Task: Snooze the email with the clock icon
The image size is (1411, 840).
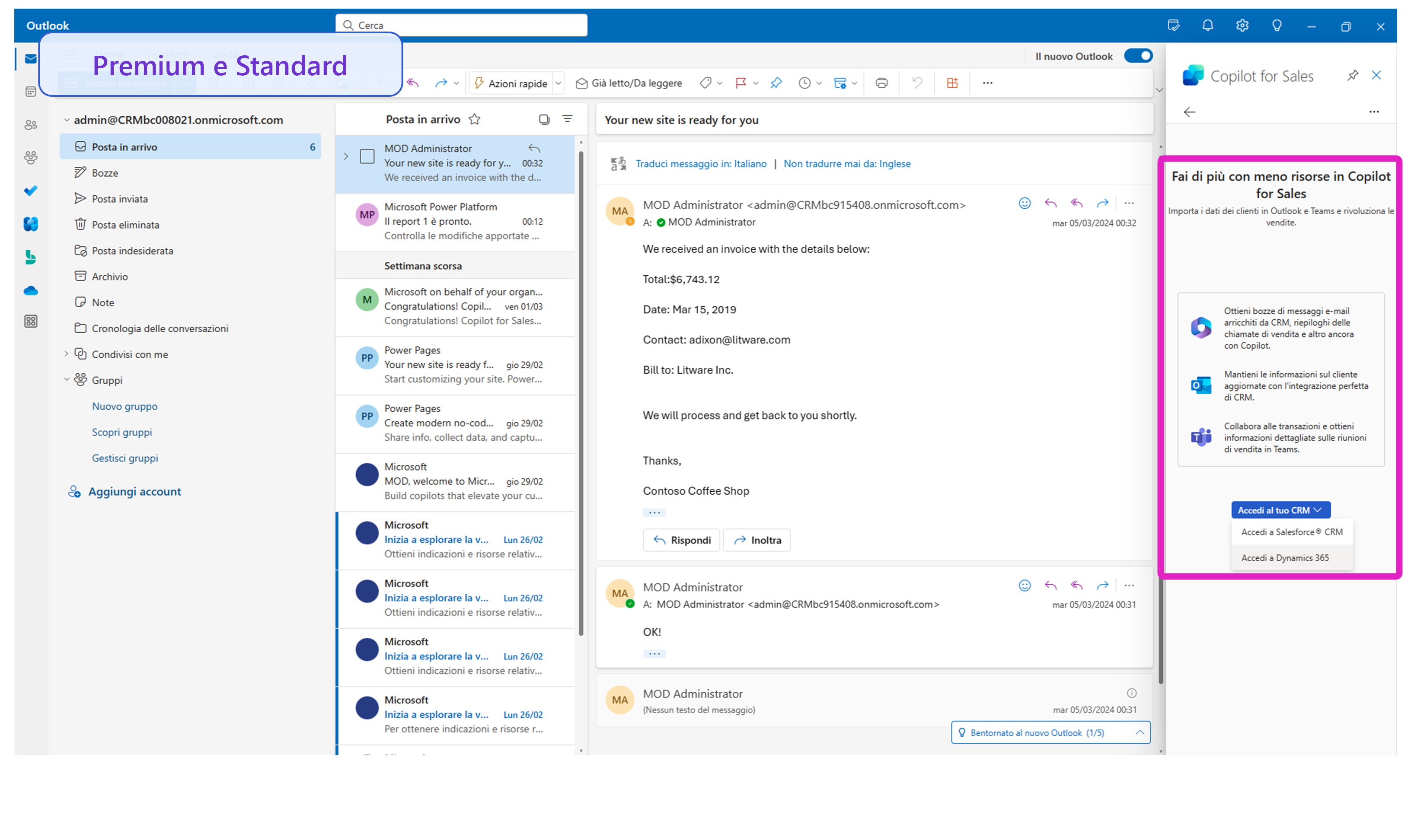Action: tap(805, 83)
